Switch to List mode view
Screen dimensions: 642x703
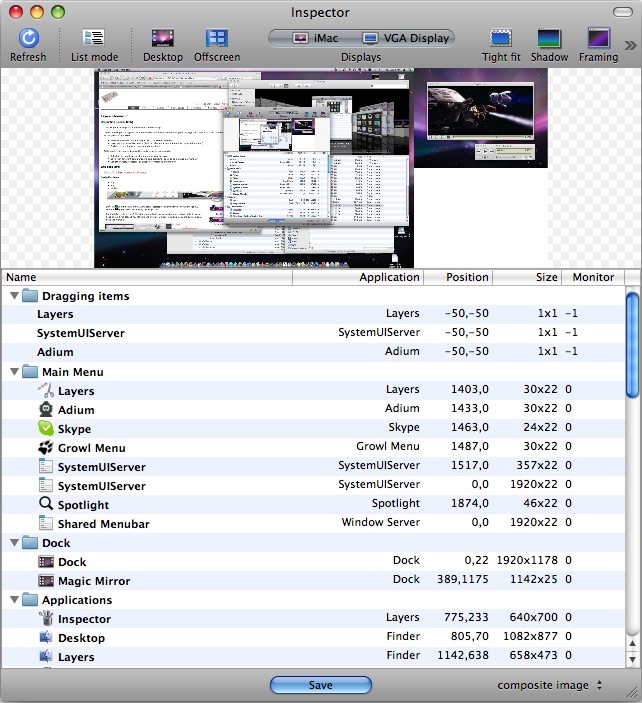click(x=94, y=38)
